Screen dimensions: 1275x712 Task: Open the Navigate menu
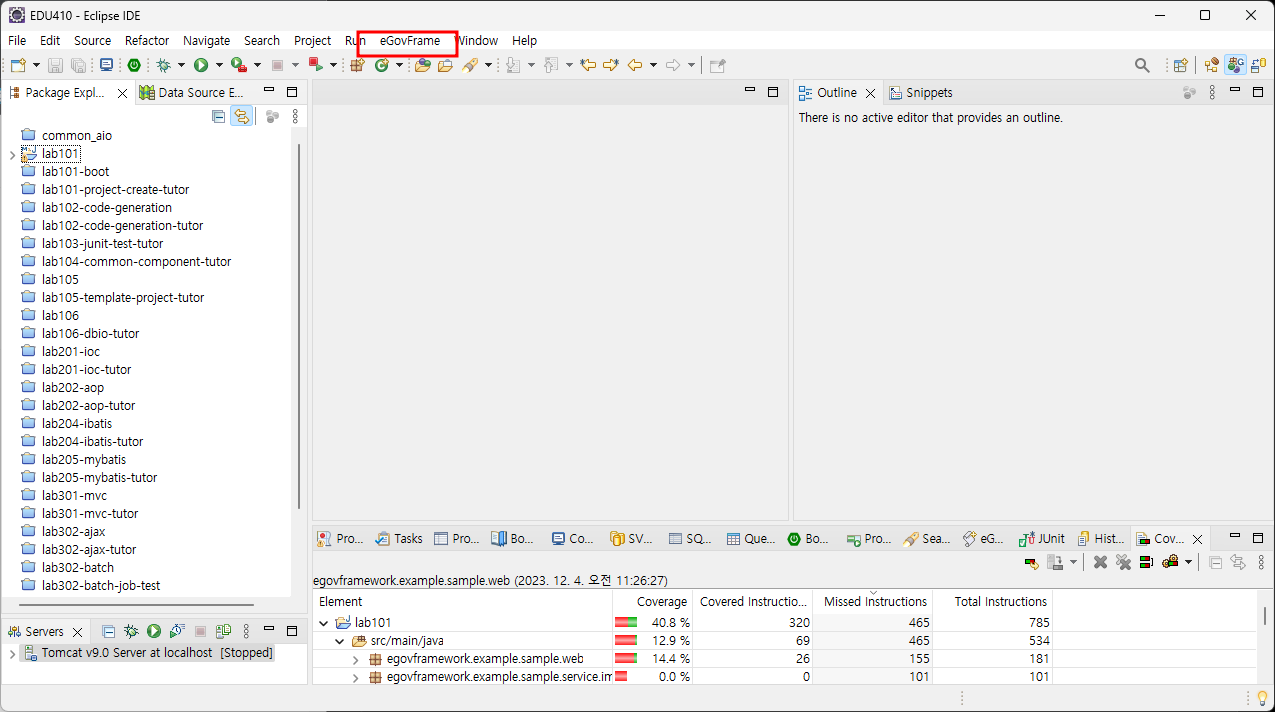206,41
